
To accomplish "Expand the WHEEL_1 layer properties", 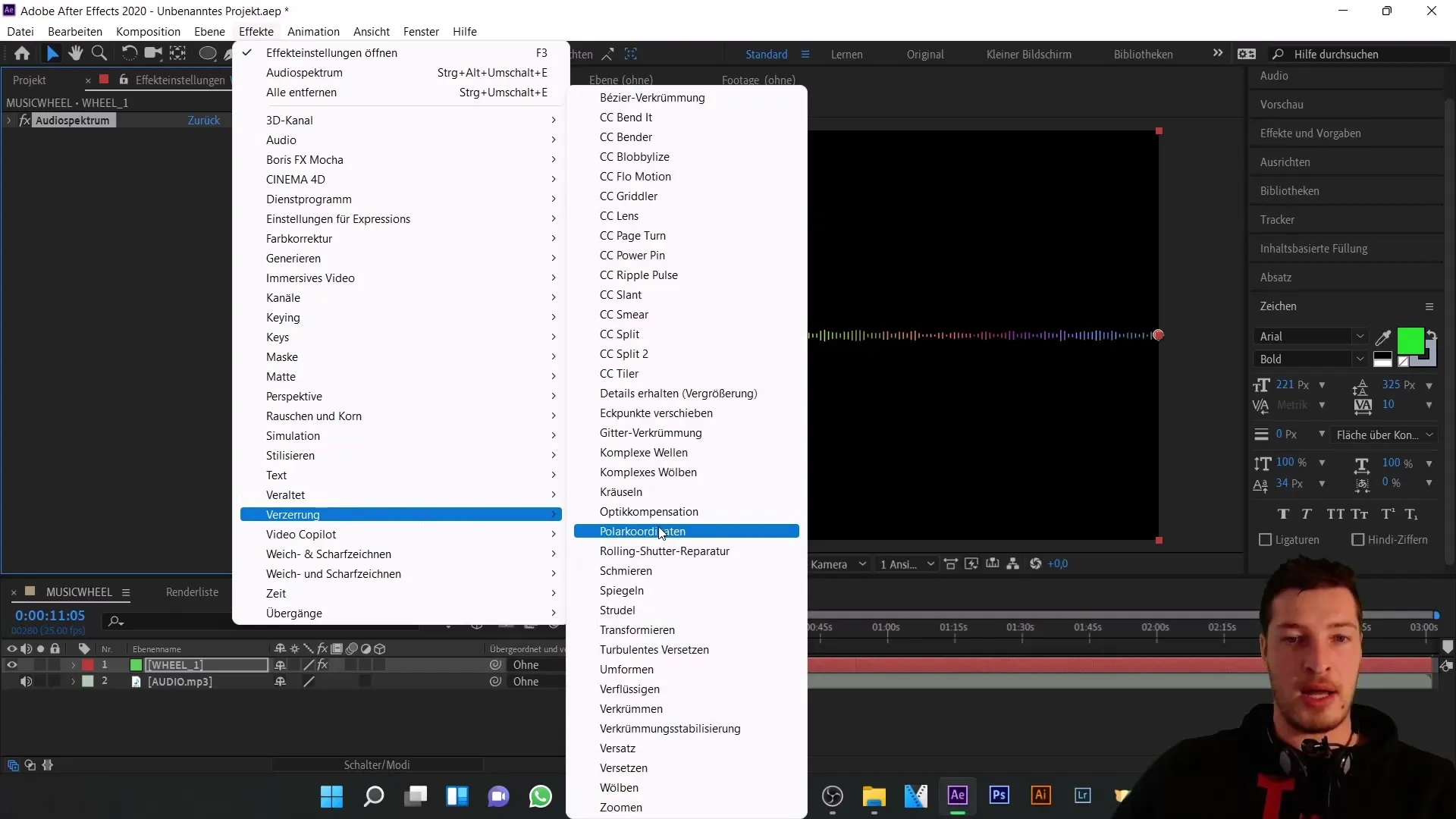I will click(74, 665).
